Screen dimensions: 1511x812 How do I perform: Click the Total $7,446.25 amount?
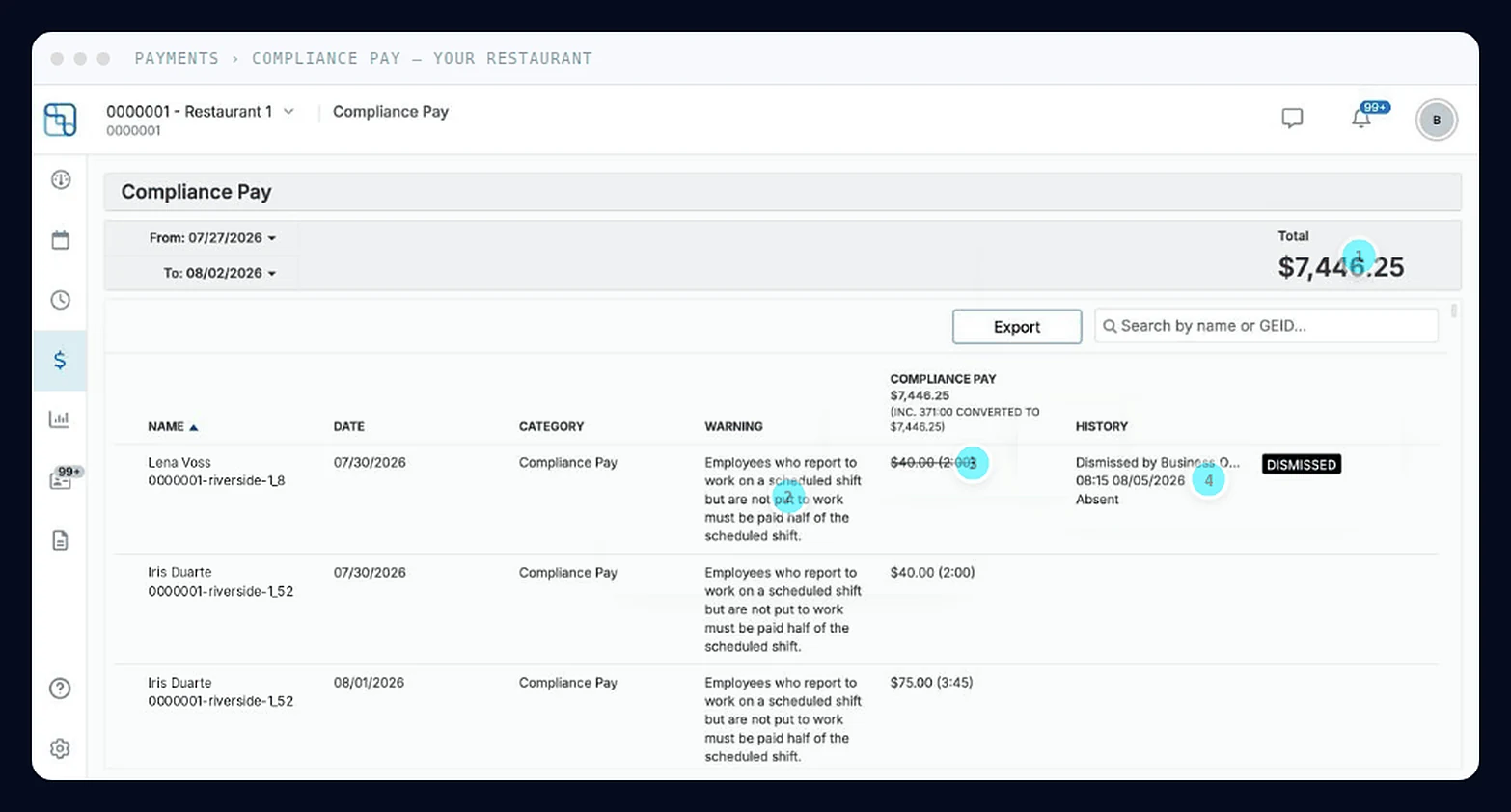tap(1341, 267)
